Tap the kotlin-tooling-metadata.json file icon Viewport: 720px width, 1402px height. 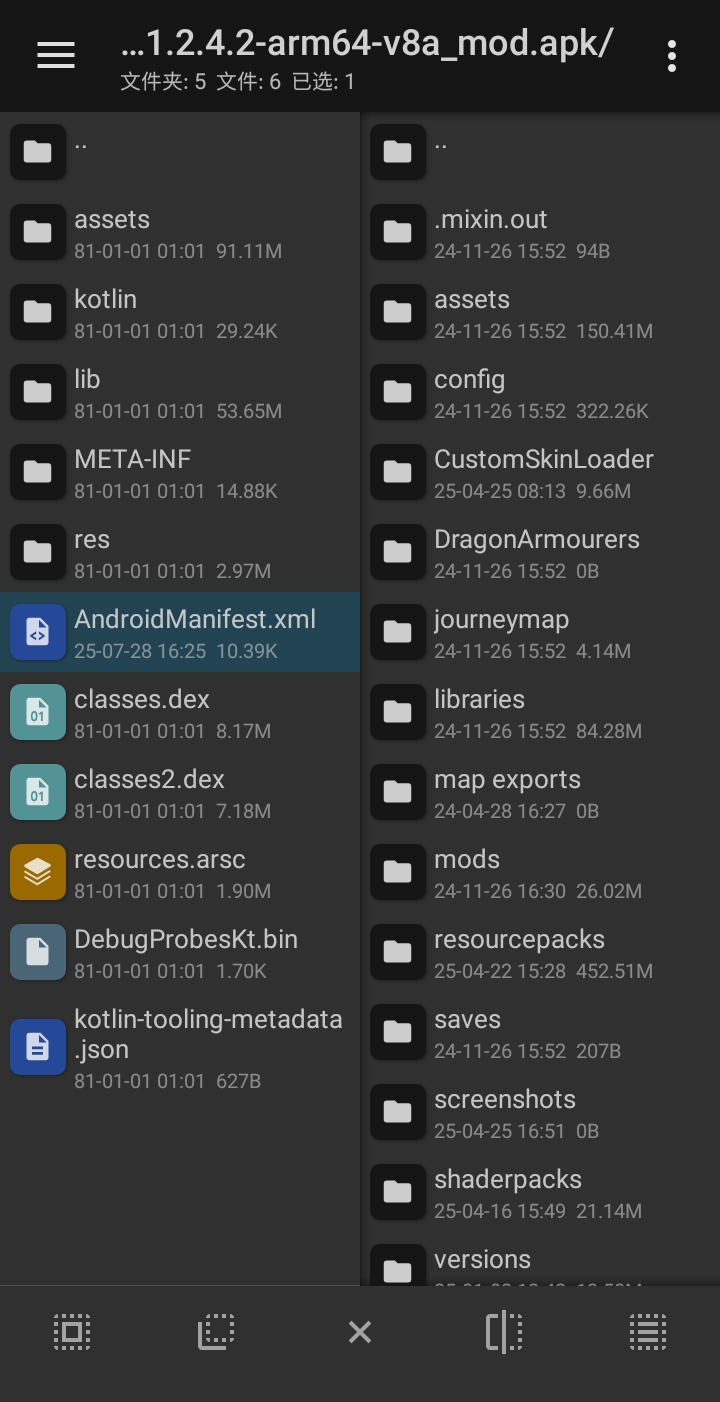click(x=38, y=1047)
